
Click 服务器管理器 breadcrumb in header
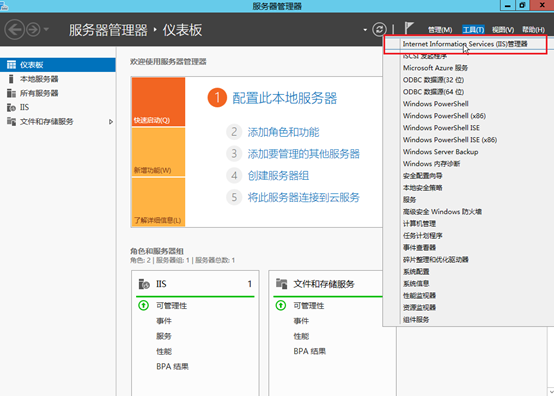(x=108, y=30)
